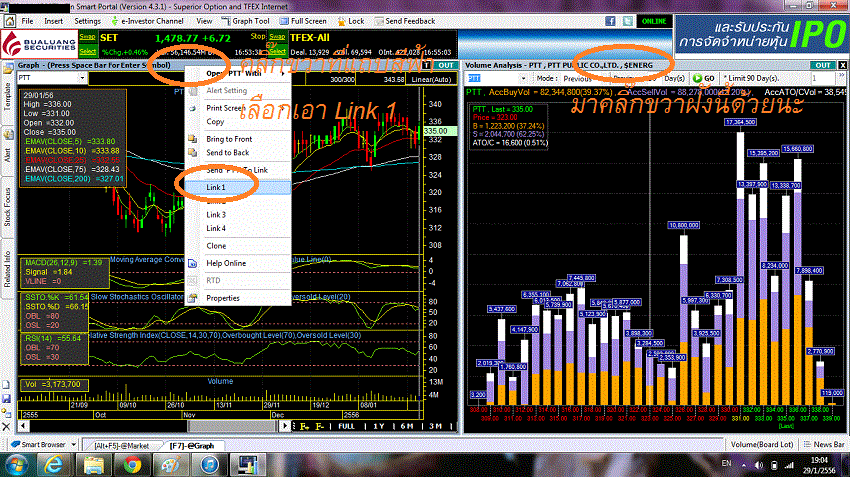
Task: Click the Linear(Auto) scale button
Action: pyautogui.click(x=432, y=79)
